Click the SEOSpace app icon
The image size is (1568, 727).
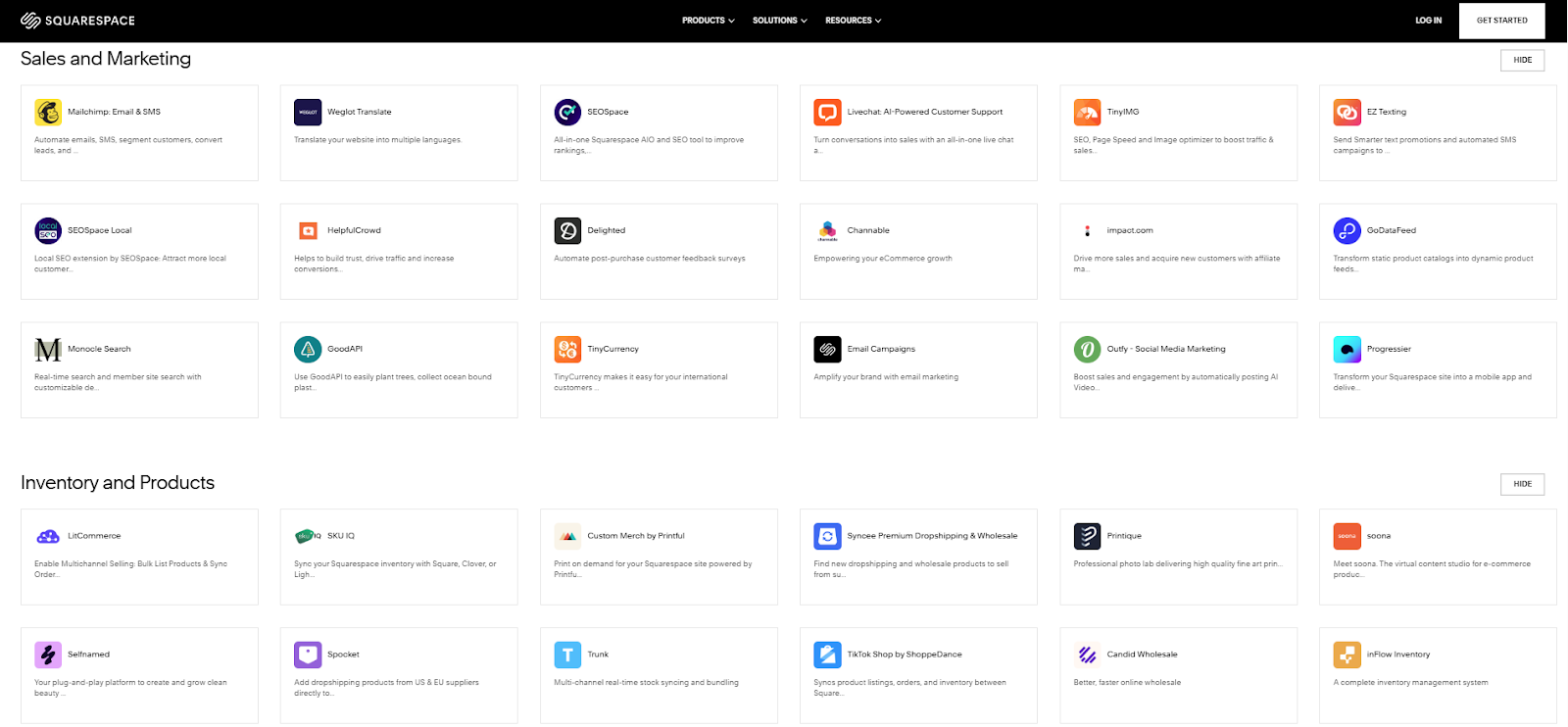click(567, 113)
